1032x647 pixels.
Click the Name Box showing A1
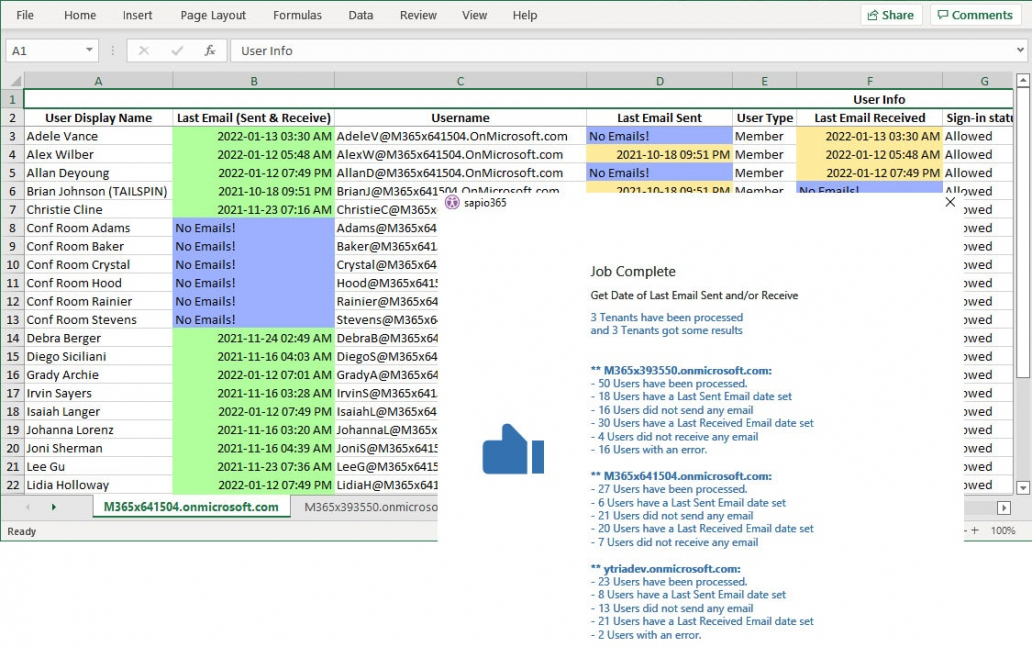(x=52, y=51)
